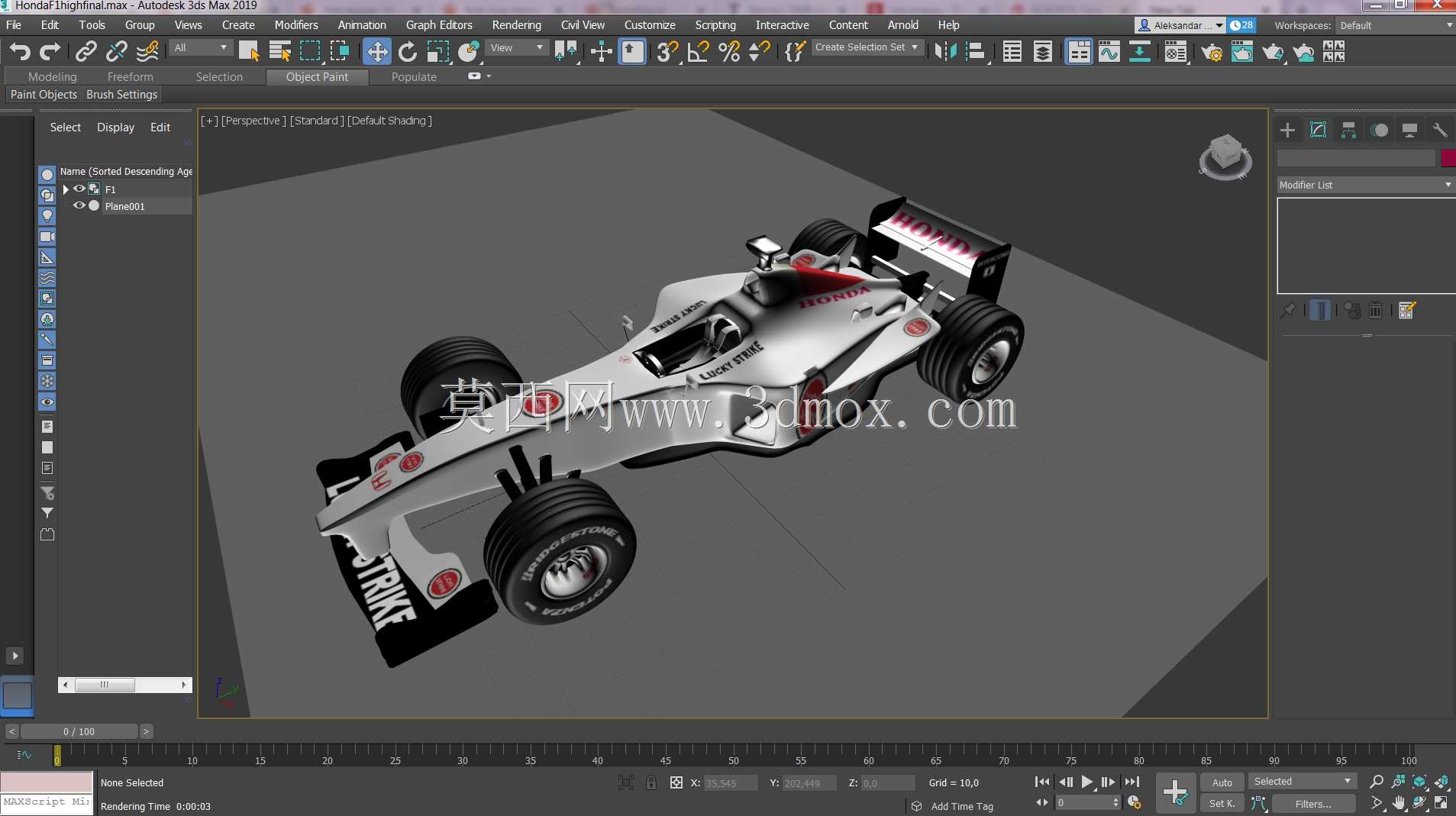This screenshot has height=816, width=1456.
Task: Open the Curve Editor
Action: [x=1109, y=51]
